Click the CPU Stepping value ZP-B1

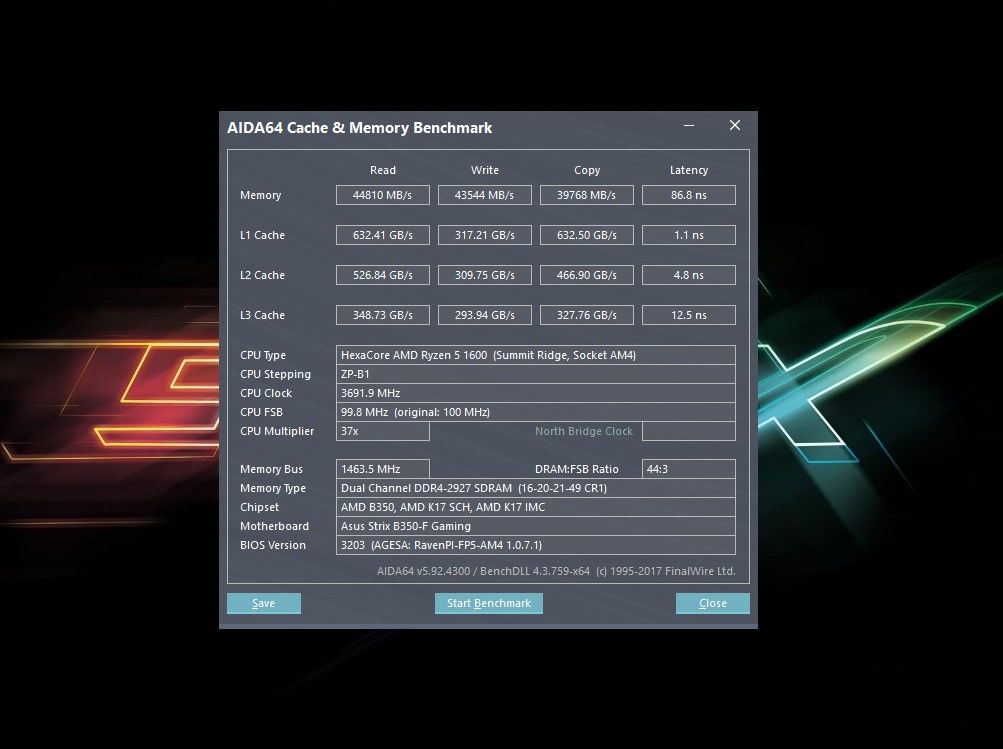pos(535,374)
